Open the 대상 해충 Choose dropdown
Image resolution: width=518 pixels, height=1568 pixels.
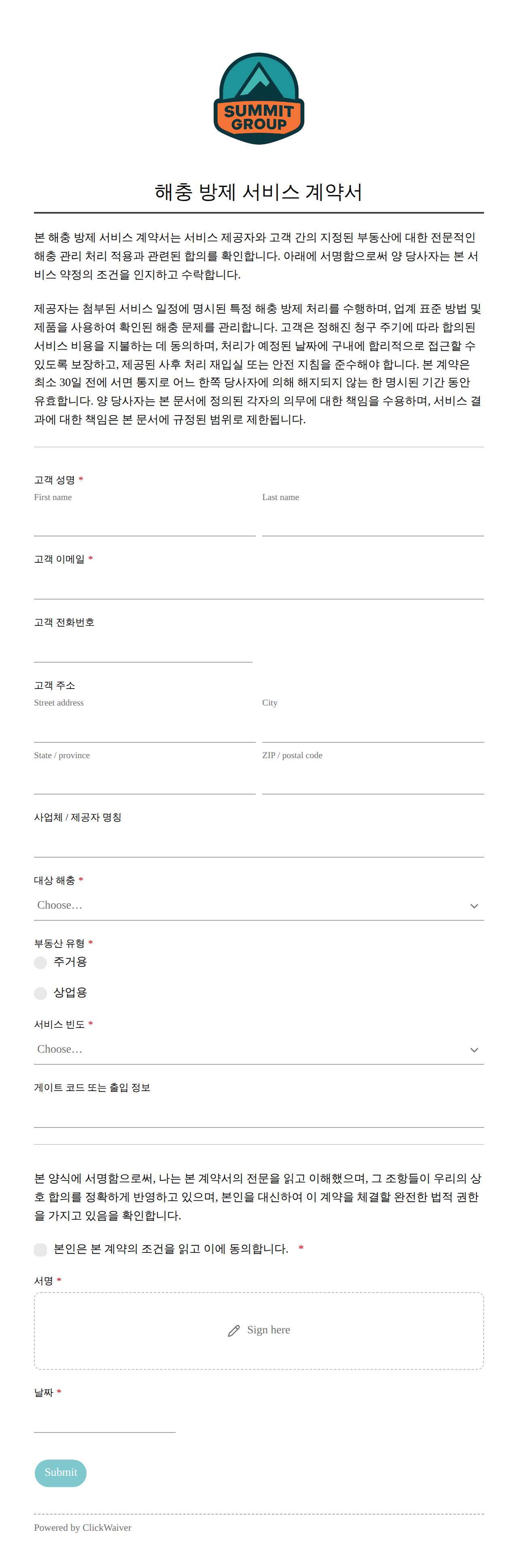pyautogui.click(x=259, y=906)
